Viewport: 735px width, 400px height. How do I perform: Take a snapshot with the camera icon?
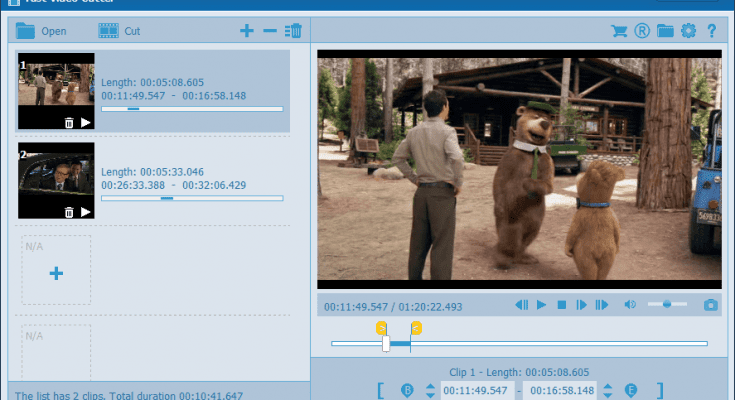[711, 305]
